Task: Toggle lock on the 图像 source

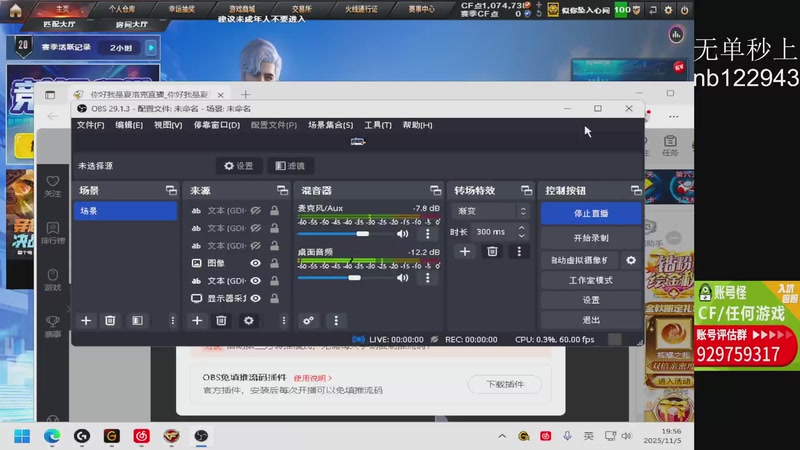Action: [x=274, y=263]
